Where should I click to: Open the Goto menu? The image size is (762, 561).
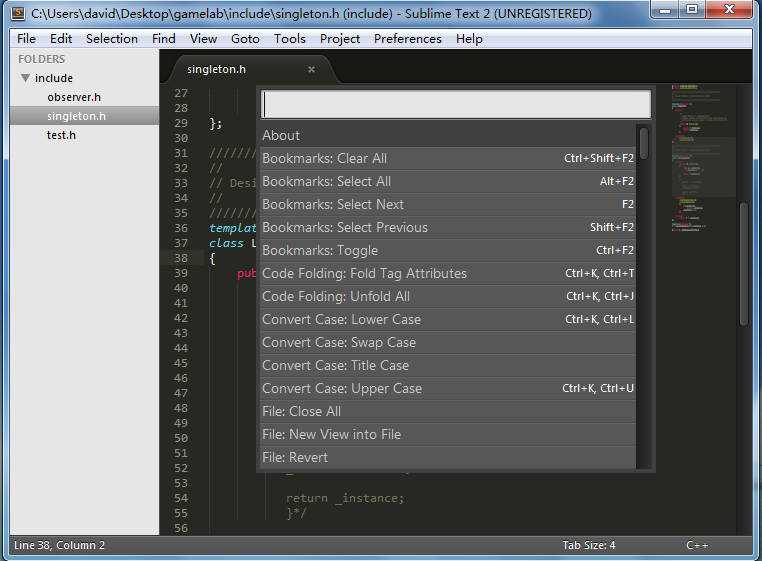[245, 39]
